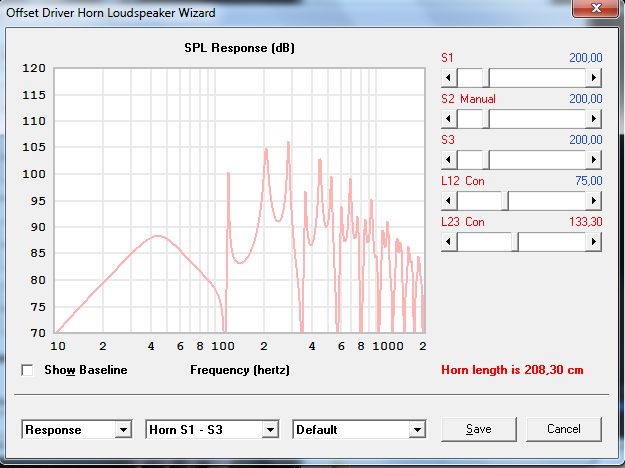
Task: Click the L23 value 133,30
Action: point(586,222)
